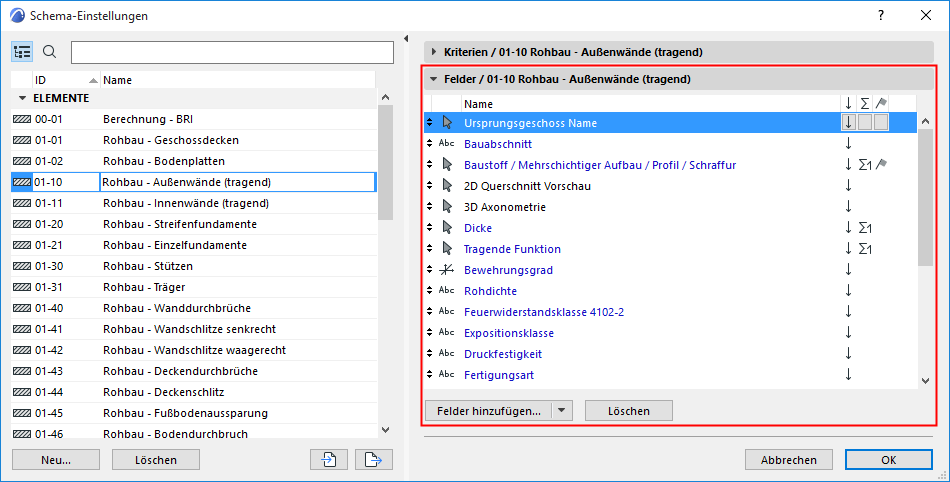Click the hatch icon of 01-30 Stützen
The height and width of the screenshot is (482, 950).
tap(22, 266)
